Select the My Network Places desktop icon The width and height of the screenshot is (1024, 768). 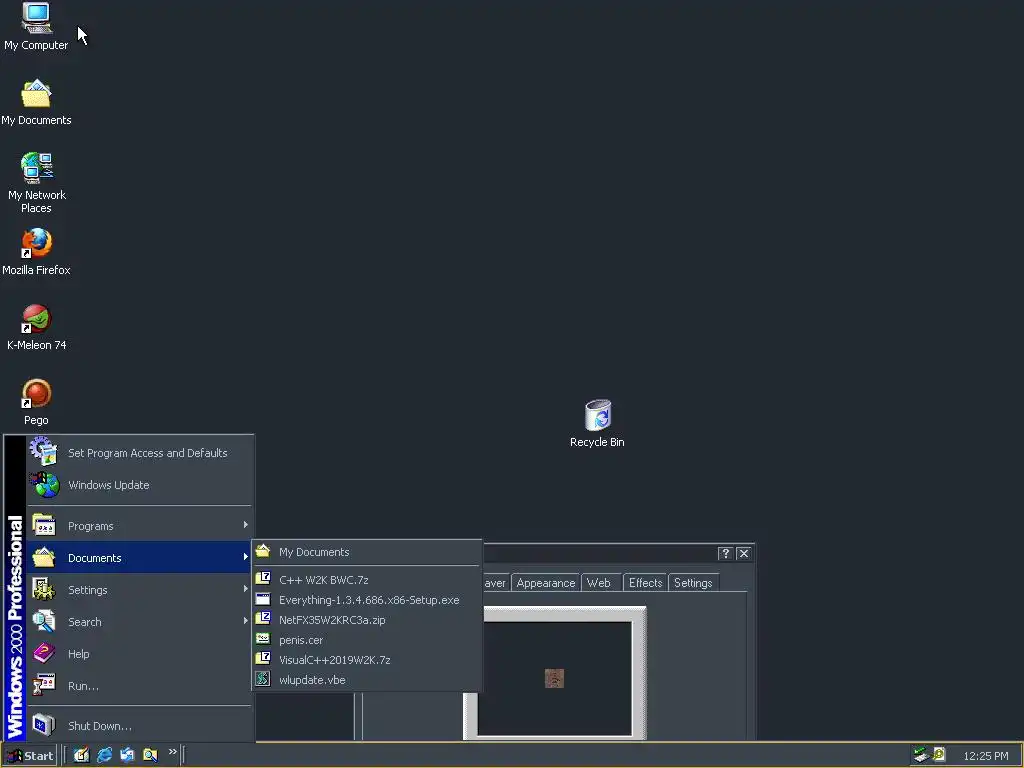click(37, 182)
